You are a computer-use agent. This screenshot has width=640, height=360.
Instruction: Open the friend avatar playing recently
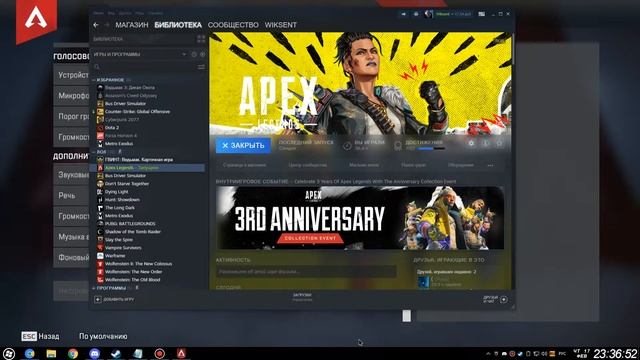[x=423, y=282]
